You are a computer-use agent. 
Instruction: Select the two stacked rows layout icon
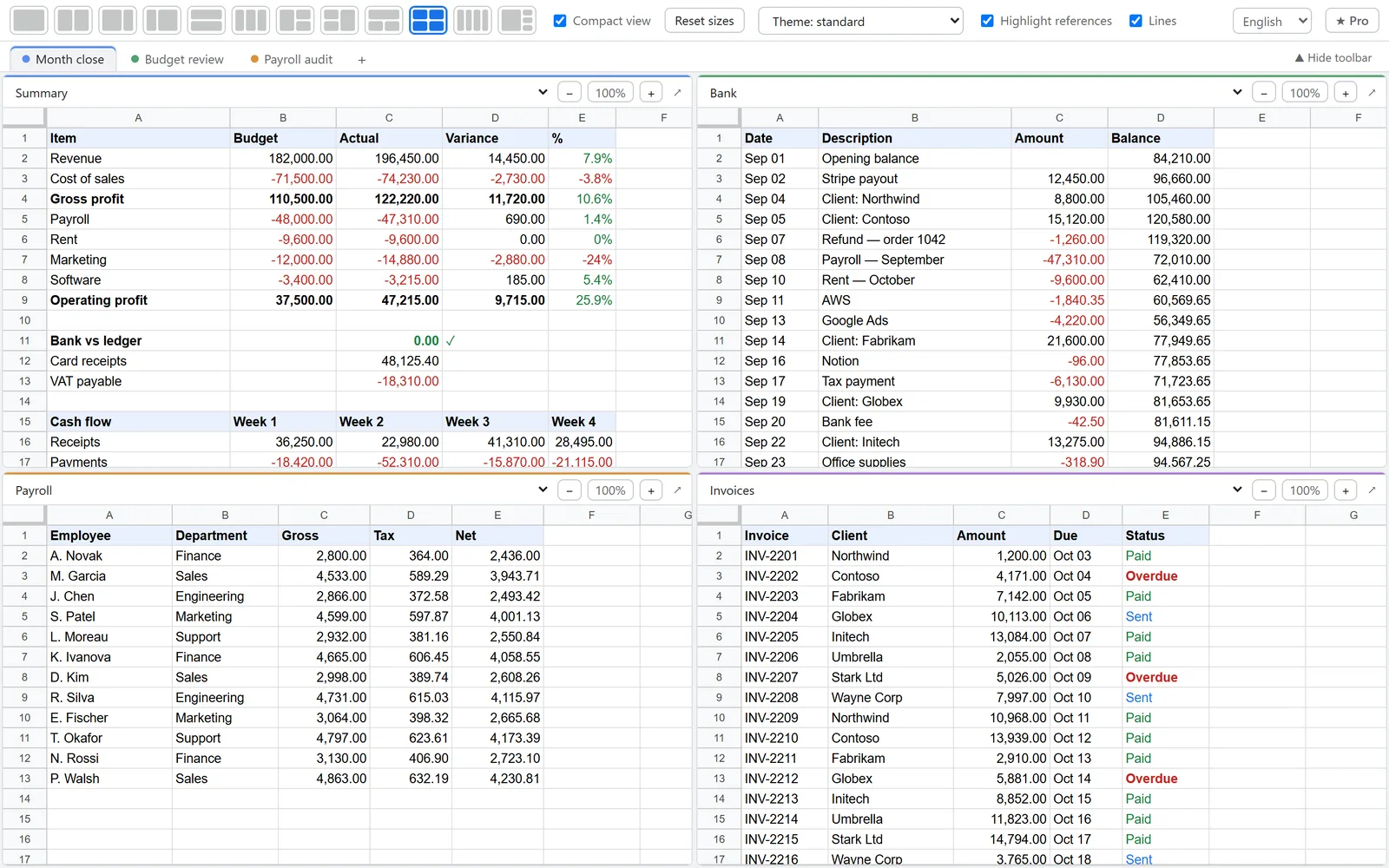click(206, 20)
